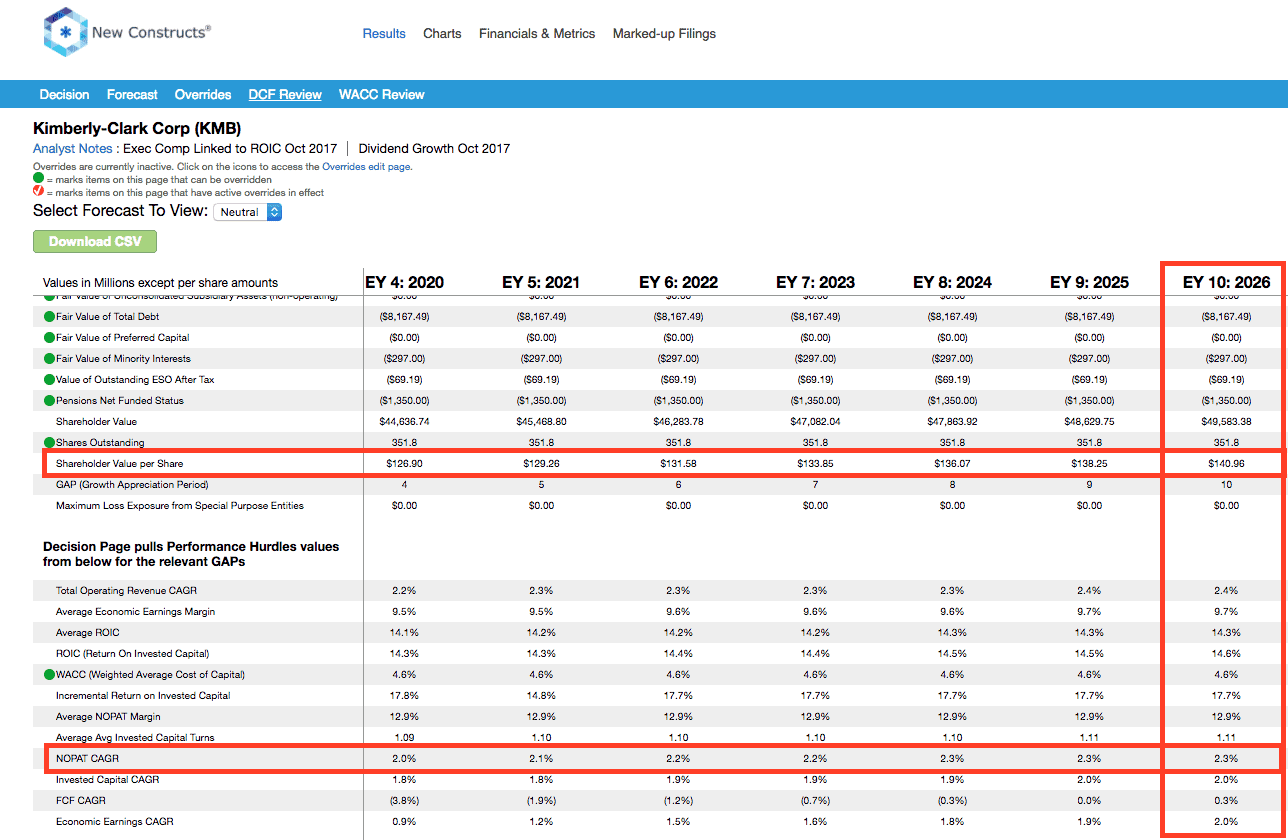Click the Shareholder Value per Share row label

click(119, 464)
